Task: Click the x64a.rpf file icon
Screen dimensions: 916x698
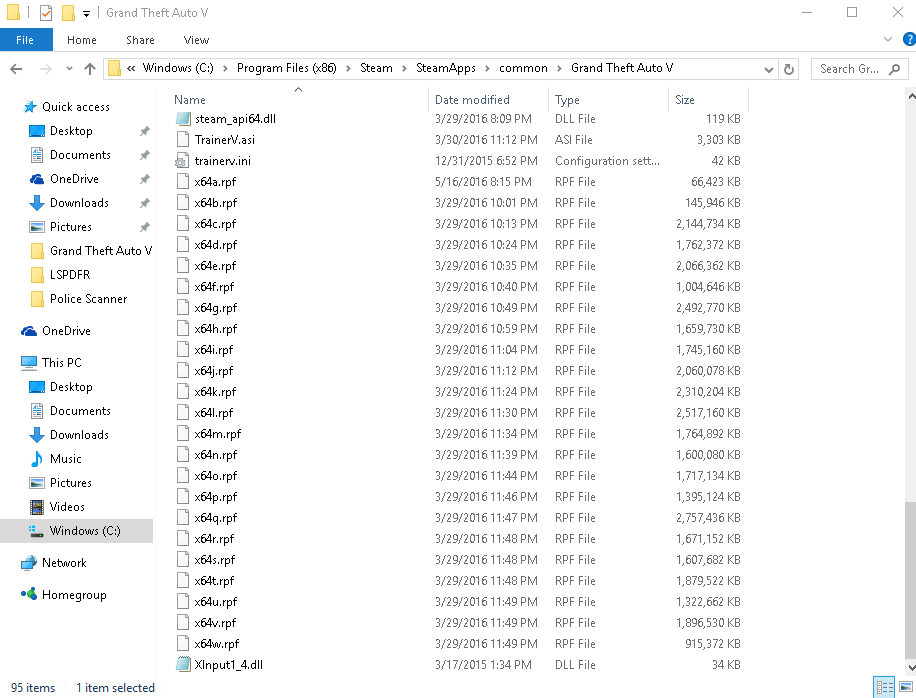Action: [183, 182]
